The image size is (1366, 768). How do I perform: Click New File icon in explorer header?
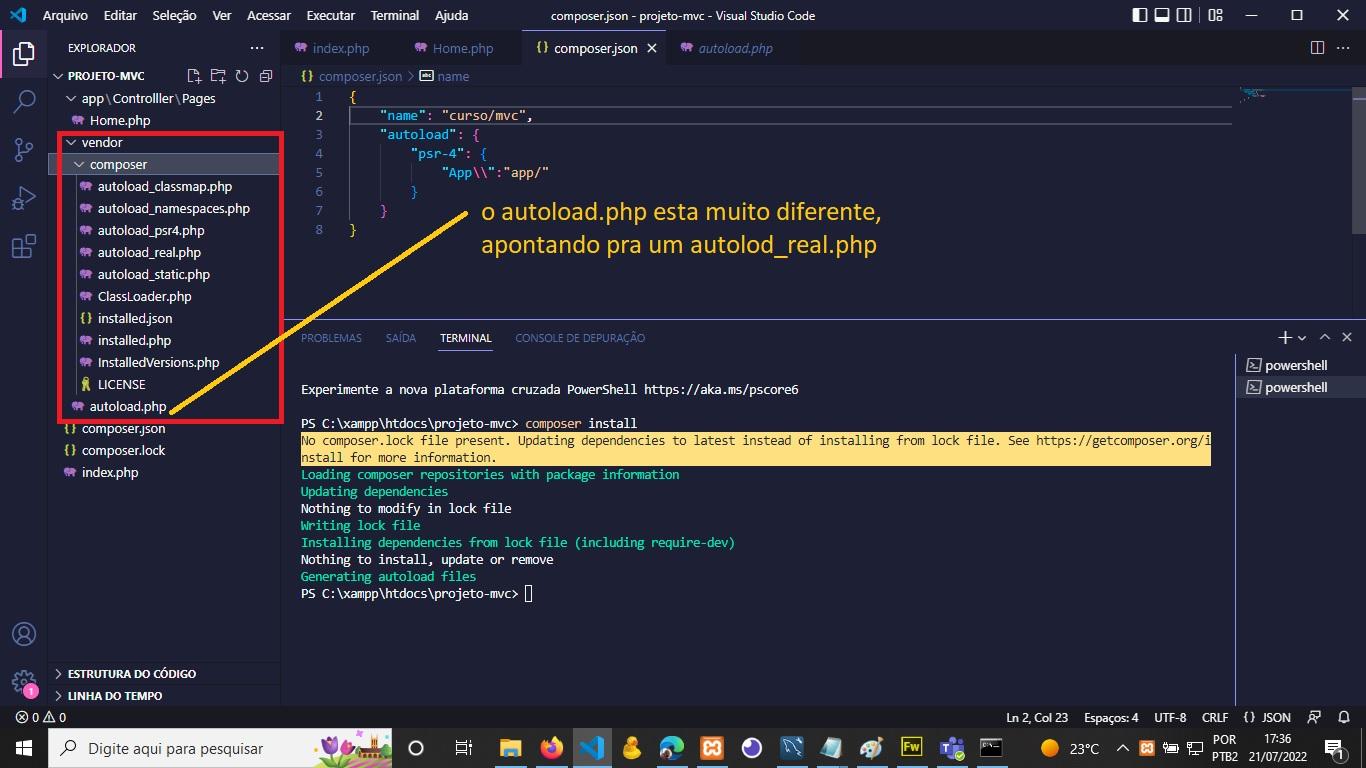pyautogui.click(x=194, y=76)
